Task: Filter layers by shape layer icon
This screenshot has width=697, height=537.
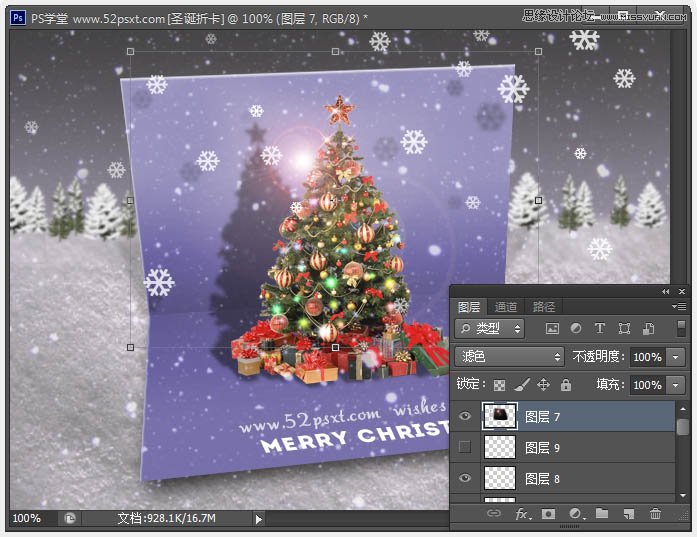Action: tap(624, 329)
